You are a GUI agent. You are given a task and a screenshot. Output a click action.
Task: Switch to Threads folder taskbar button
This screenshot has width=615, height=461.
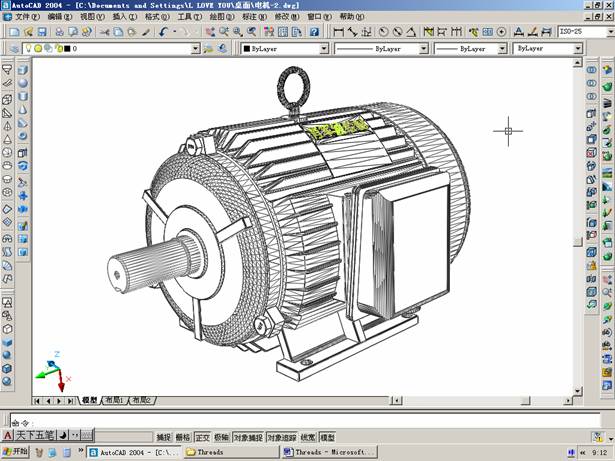[231, 452]
